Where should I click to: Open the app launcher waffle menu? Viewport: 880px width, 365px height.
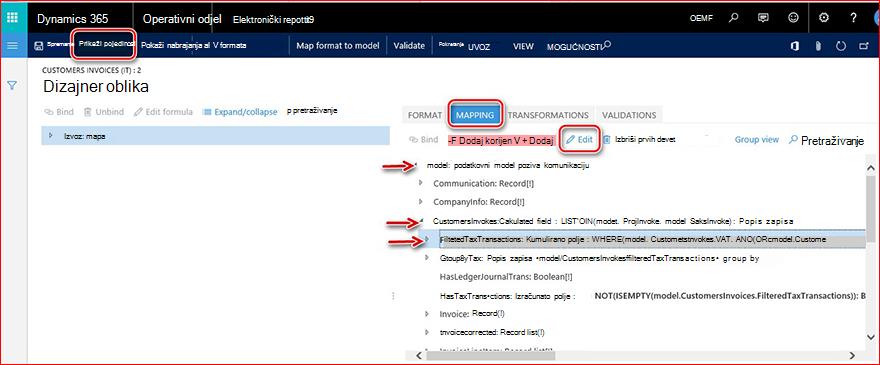pyautogui.click(x=12, y=17)
